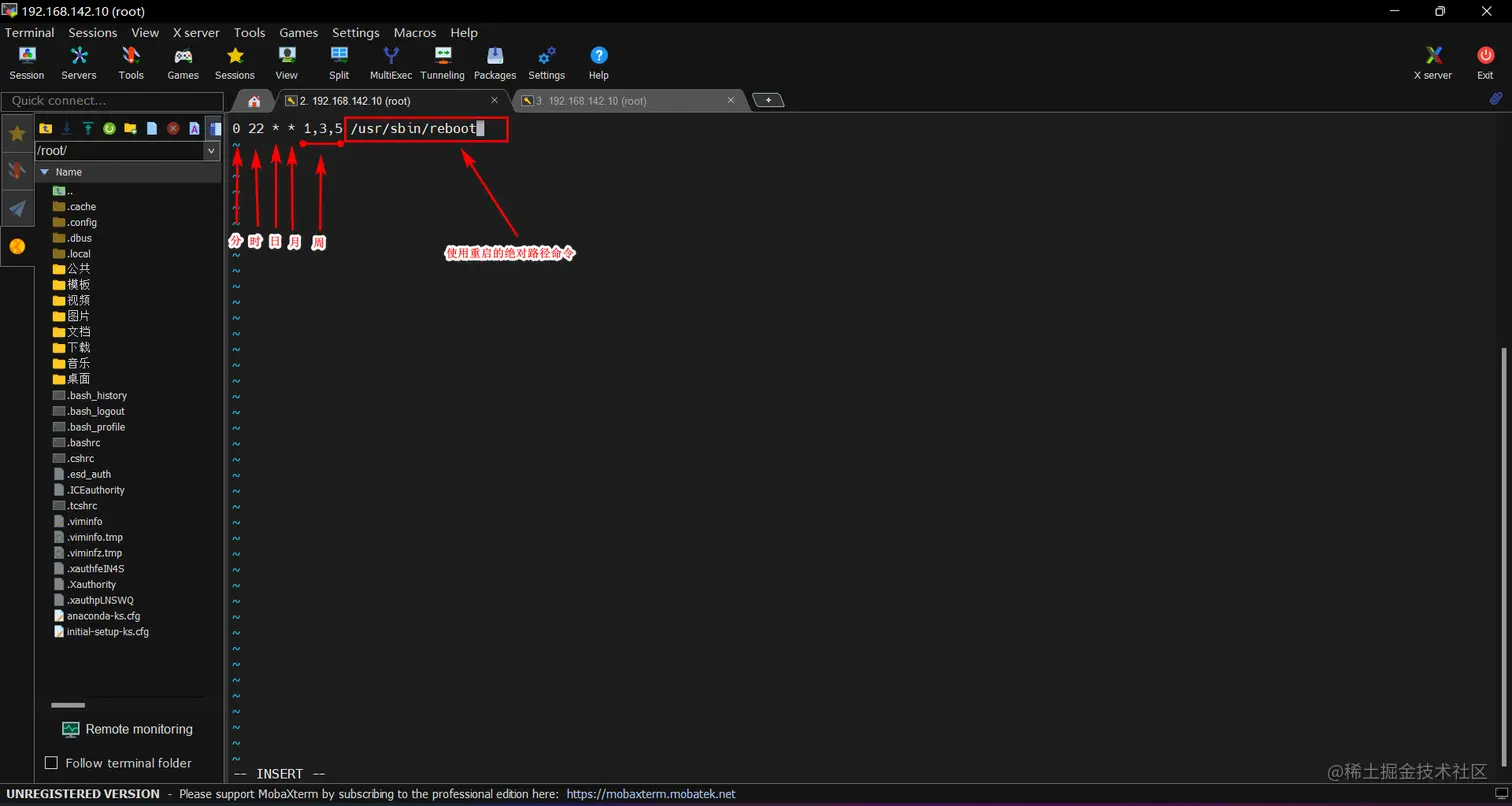Image resolution: width=1512 pixels, height=806 pixels.
Task: Open the Help menu in the menu bar
Action: (464, 32)
